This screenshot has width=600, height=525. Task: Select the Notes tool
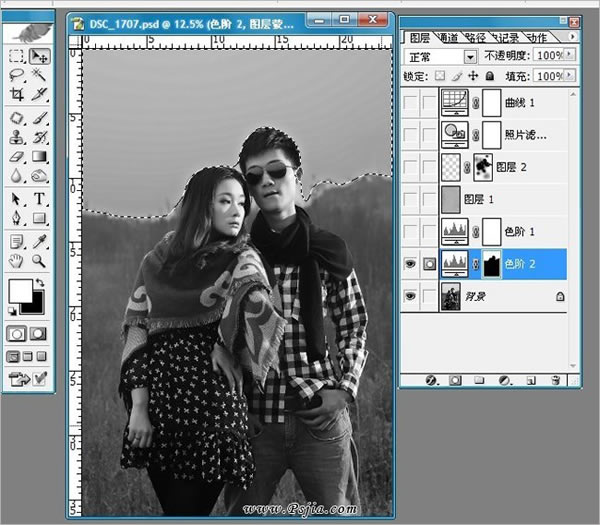pos(16,242)
